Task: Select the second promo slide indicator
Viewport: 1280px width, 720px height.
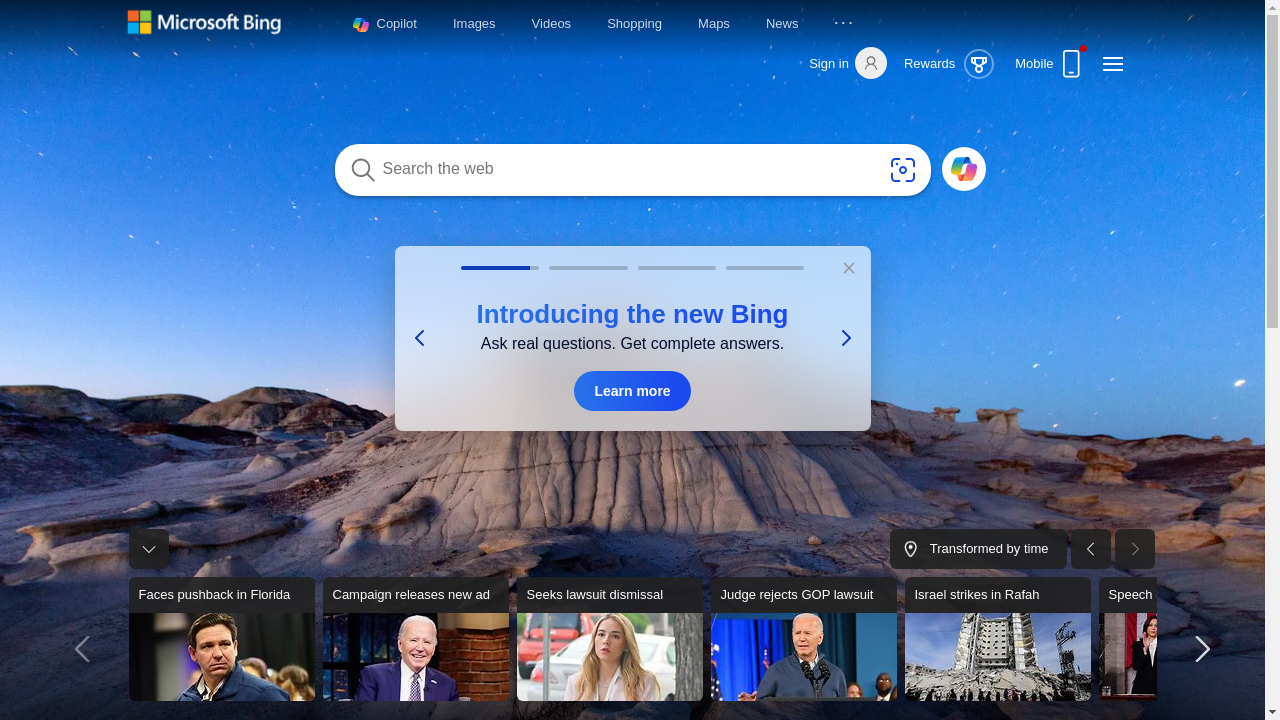Action: tap(588, 268)
